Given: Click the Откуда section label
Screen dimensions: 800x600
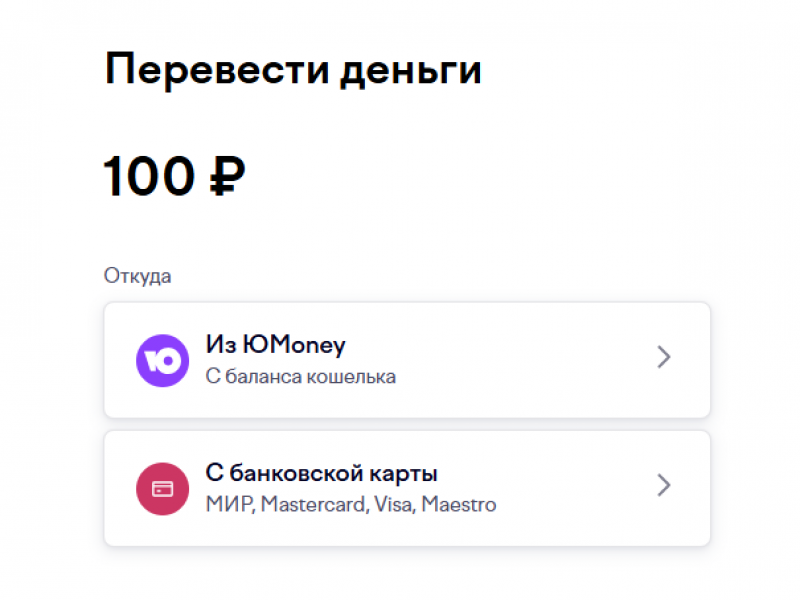Looking at the screenshot, I should pyautogui.click(x=138, y=275).
